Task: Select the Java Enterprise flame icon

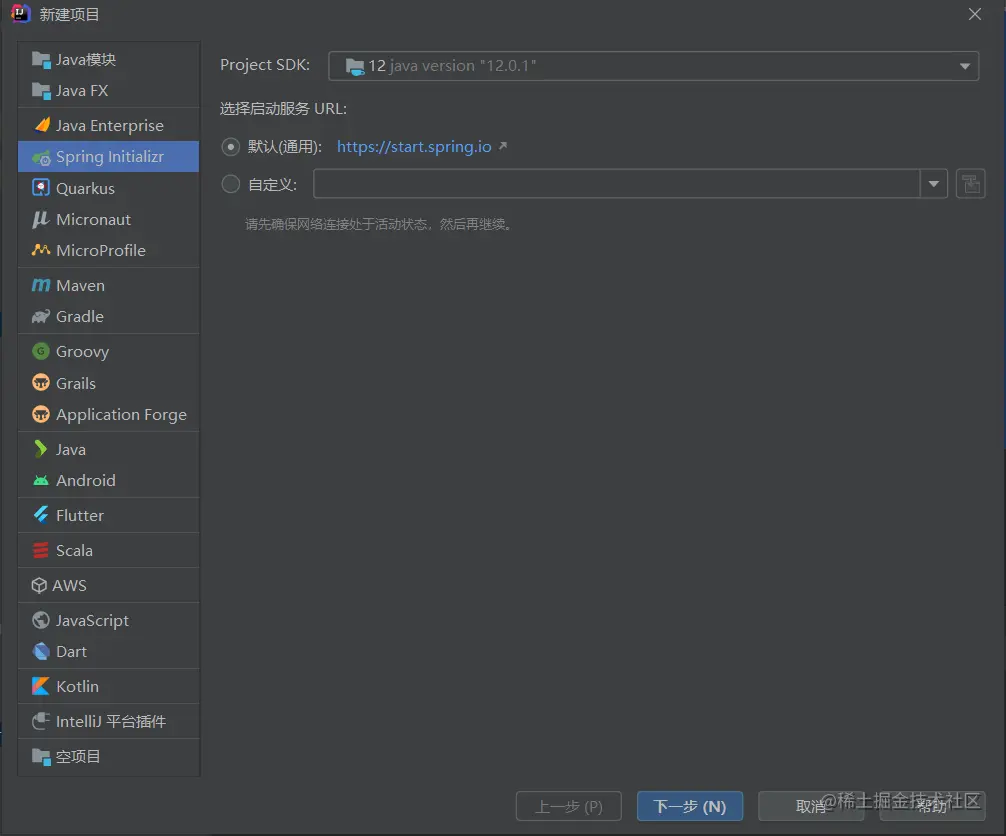Action: [42, 125]
